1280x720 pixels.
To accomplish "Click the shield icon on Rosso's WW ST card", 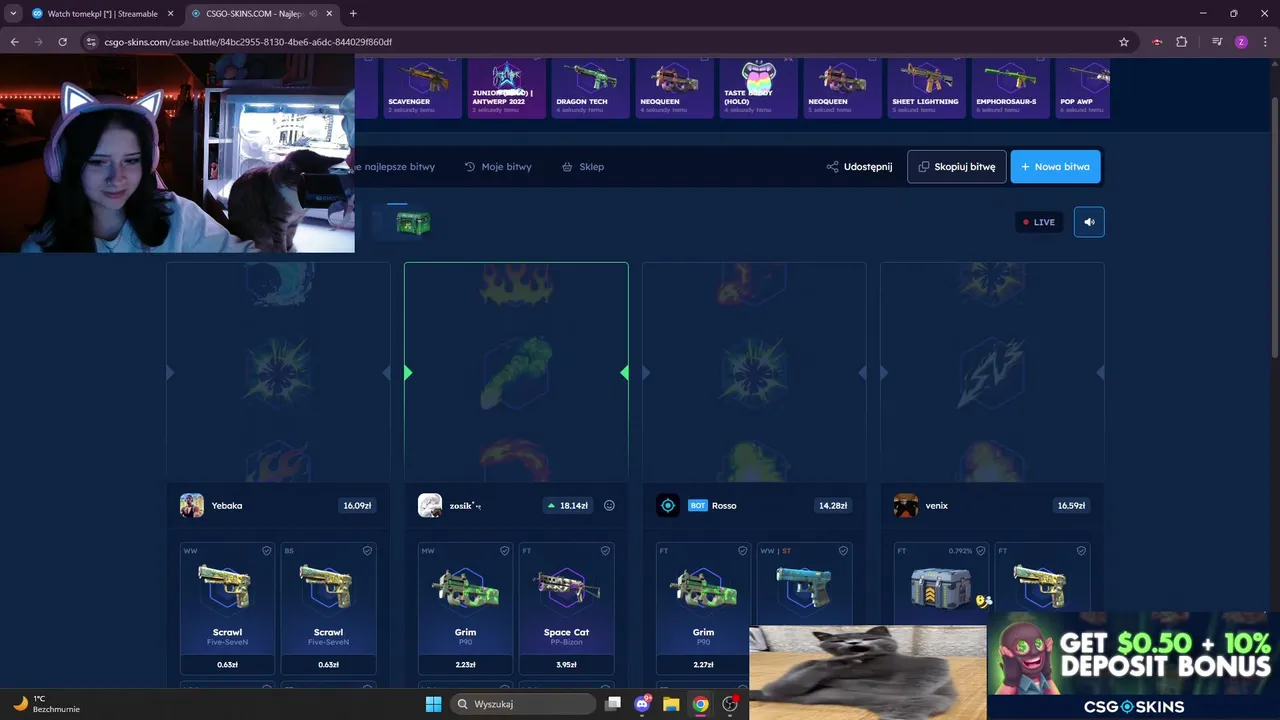I will (844, 550).
